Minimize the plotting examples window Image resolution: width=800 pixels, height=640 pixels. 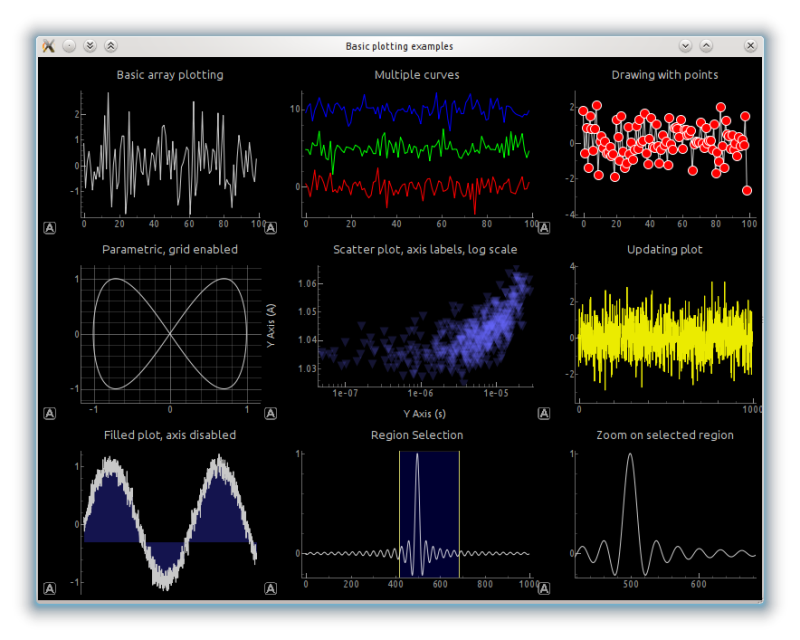(x=685, y=45)
